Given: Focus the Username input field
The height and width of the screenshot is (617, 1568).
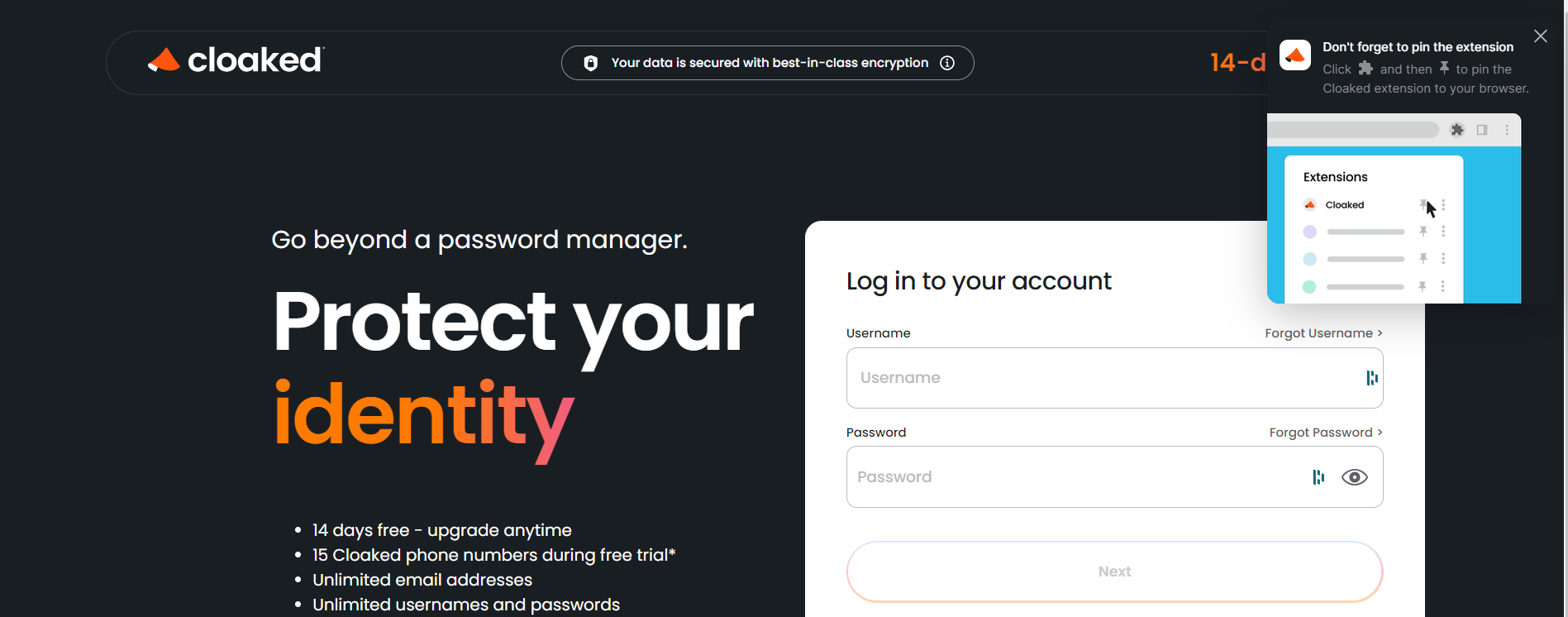Looking at the screenshot, I should pos(1114,378).
